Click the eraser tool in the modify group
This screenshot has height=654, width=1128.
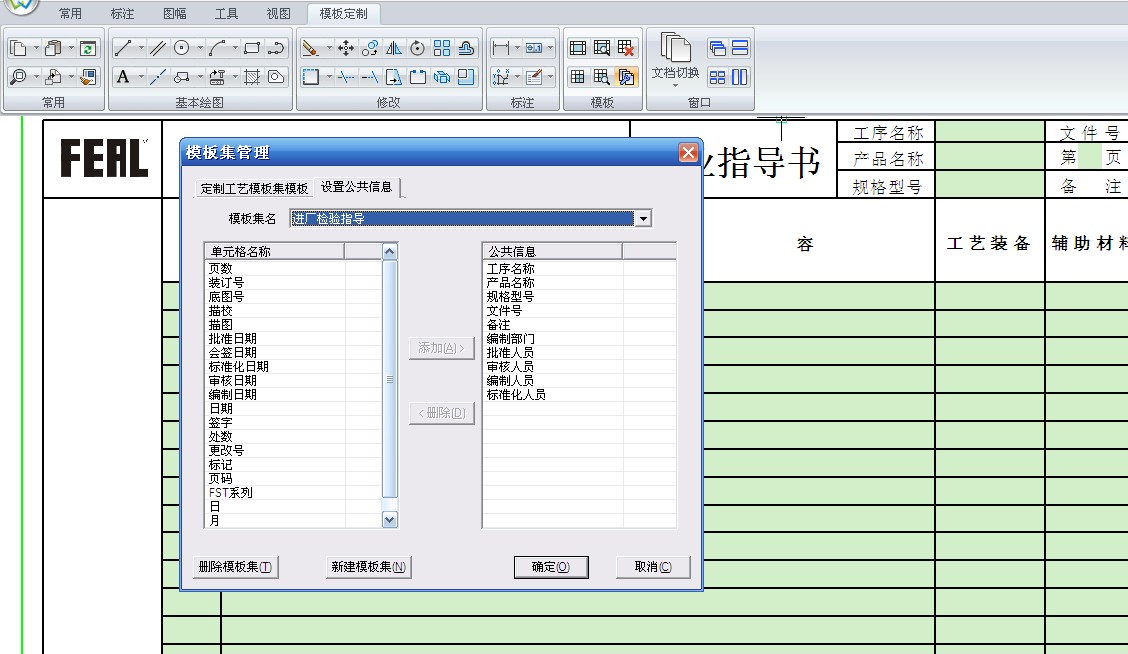[x=310, y=48]
